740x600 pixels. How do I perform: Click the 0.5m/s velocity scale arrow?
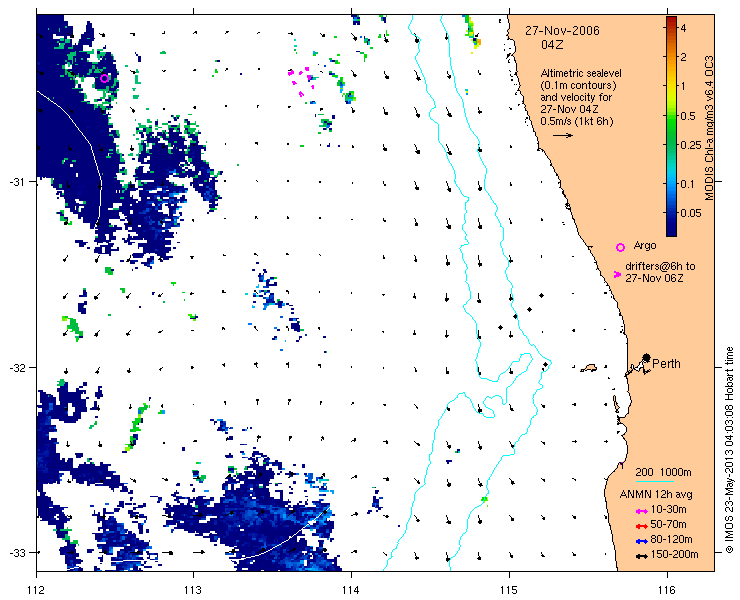tap(563, 135)
